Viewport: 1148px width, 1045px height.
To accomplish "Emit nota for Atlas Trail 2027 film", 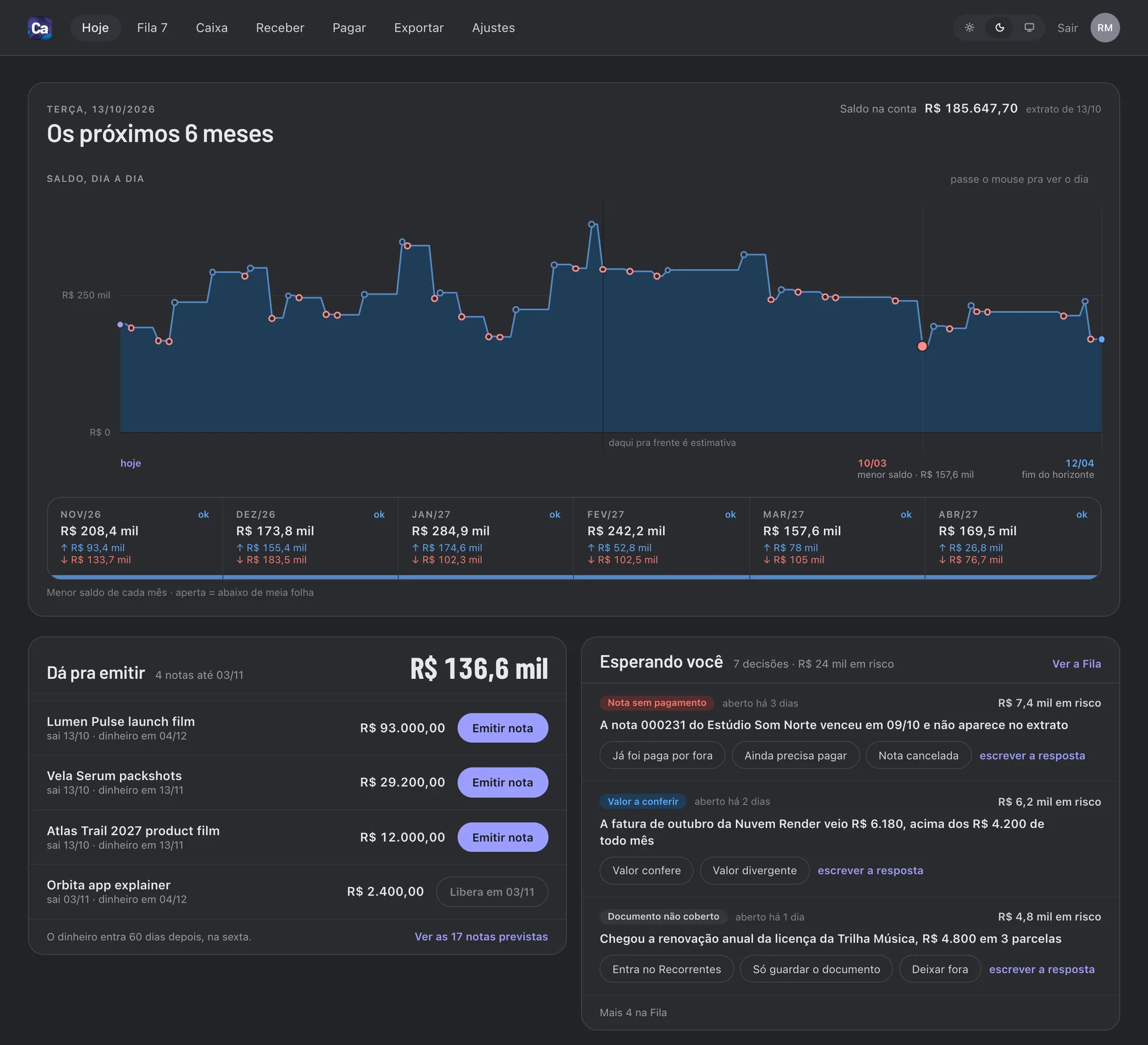I will [502, 837].
